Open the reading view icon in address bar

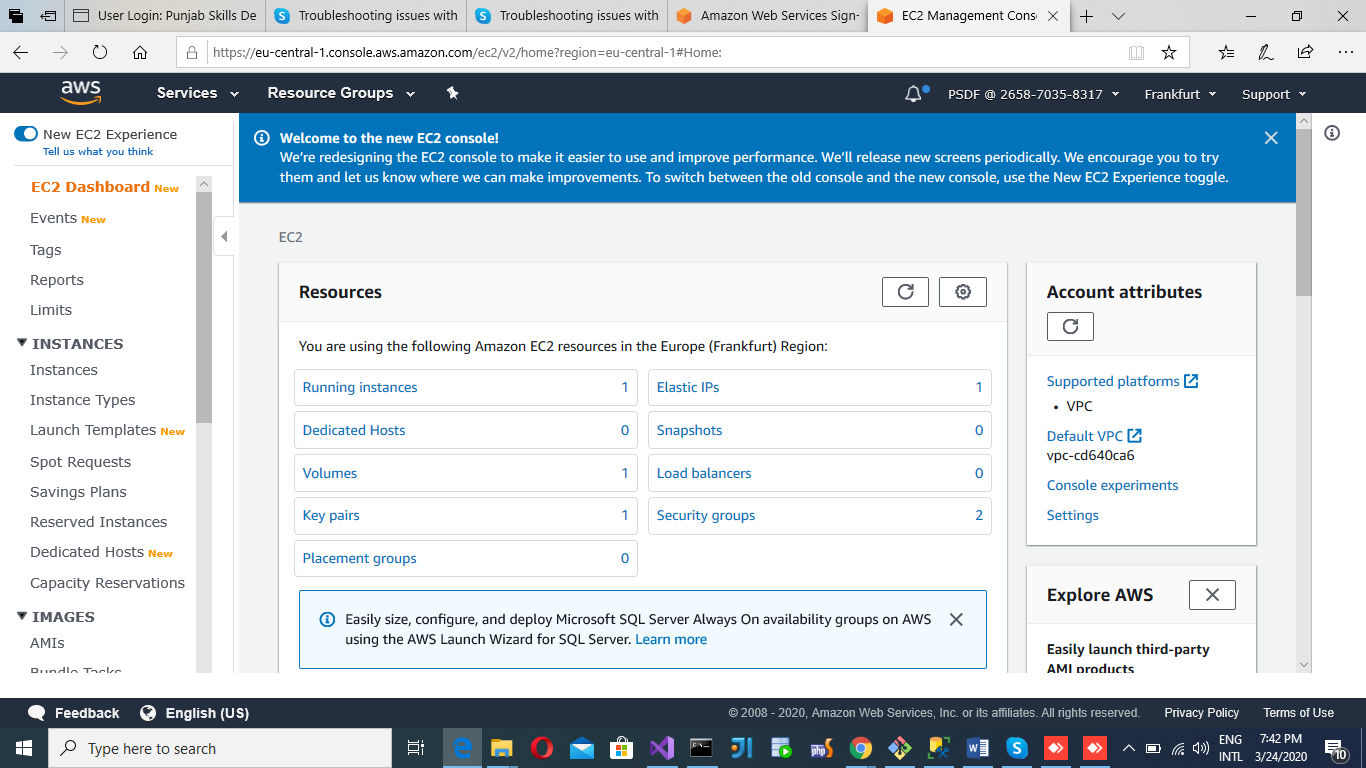pyautogui.click(x=1136, y=52)
